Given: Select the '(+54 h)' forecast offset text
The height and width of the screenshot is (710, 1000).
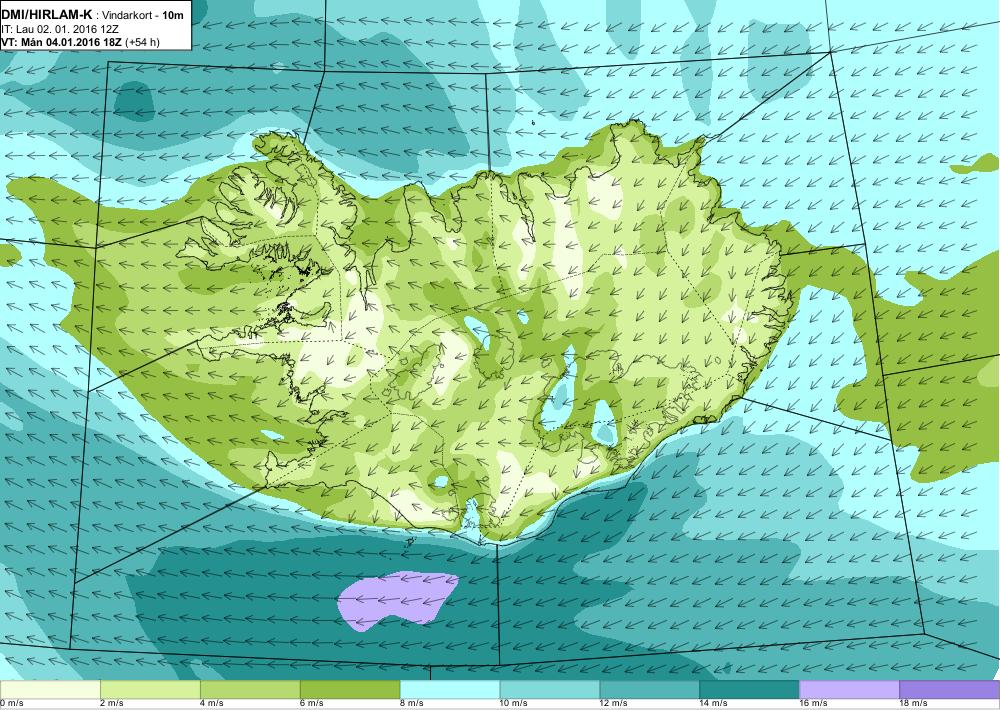Looking at the screenshot, I should tap(143, 43).
